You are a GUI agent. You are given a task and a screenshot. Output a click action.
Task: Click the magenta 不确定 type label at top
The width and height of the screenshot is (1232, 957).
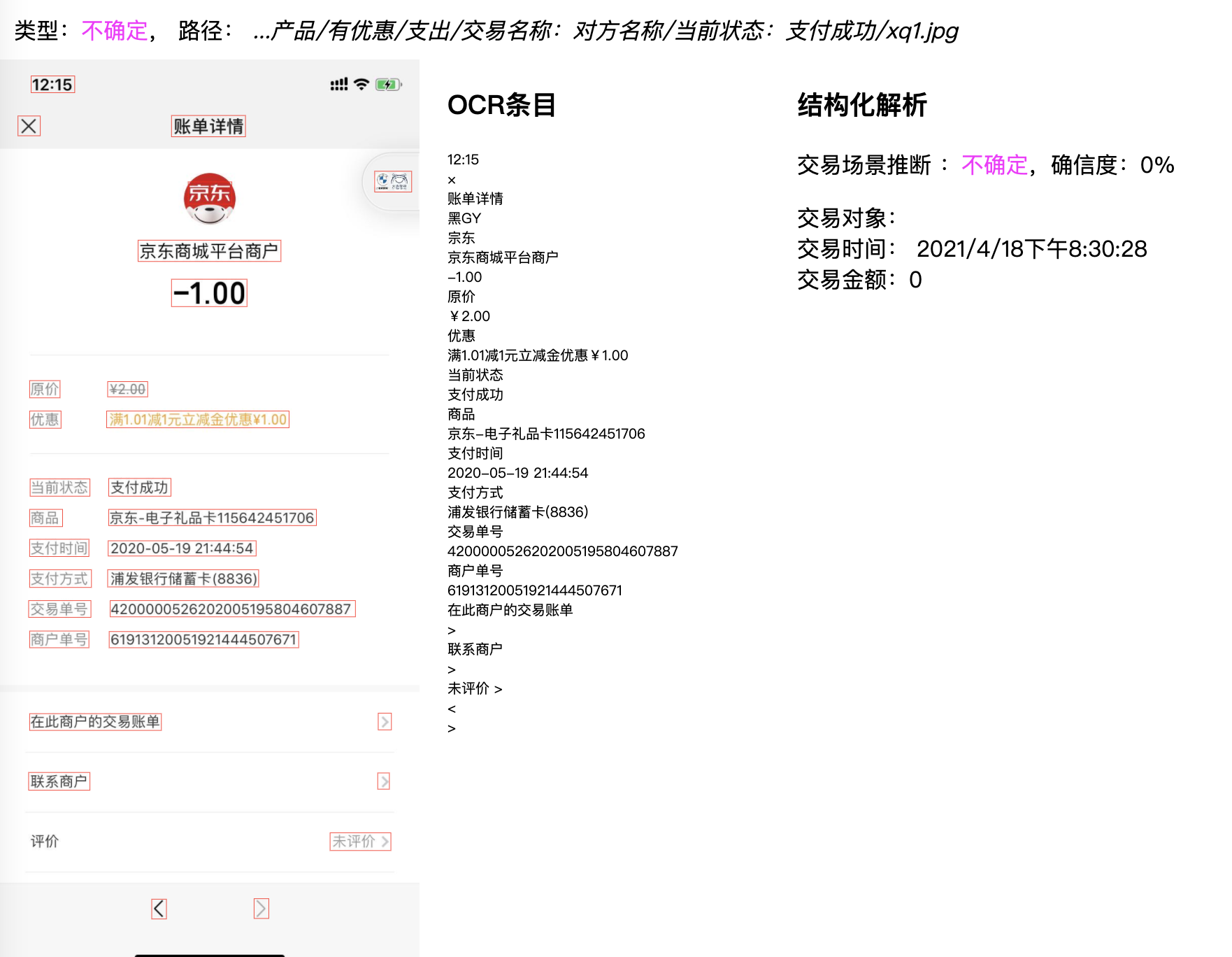point(115,31)
